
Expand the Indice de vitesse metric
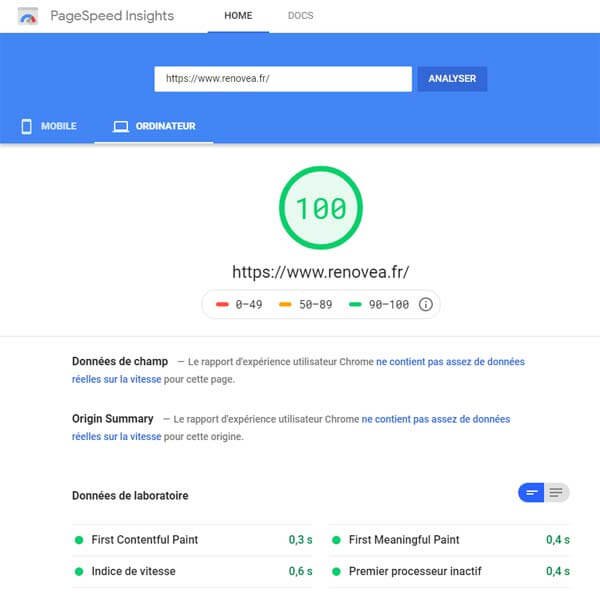pos(133,571)
